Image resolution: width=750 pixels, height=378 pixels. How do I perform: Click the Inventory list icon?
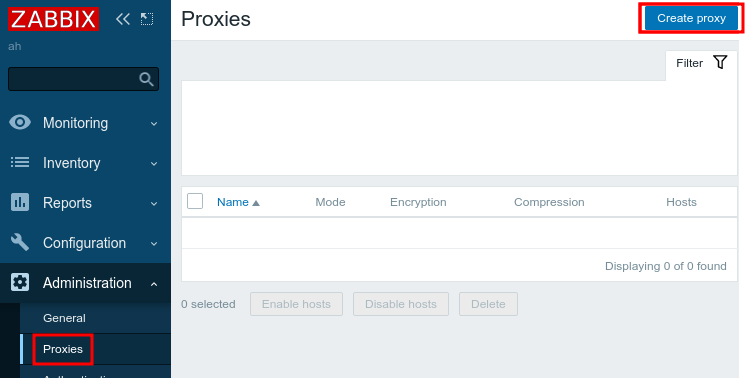tap(20, 163)
